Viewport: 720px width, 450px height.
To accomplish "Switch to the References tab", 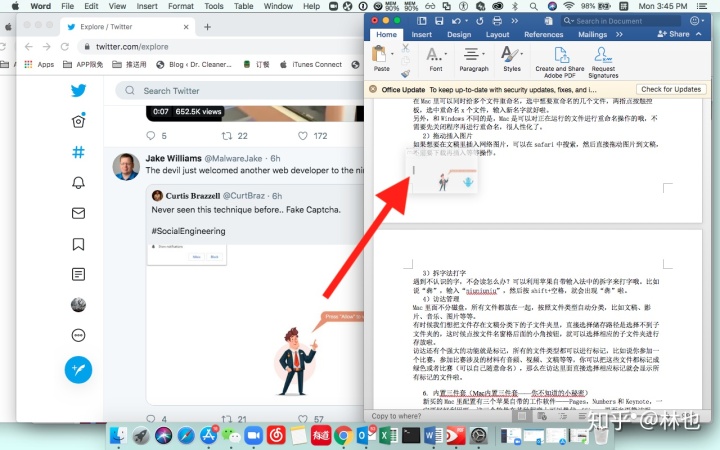I will tap(544, 34).
